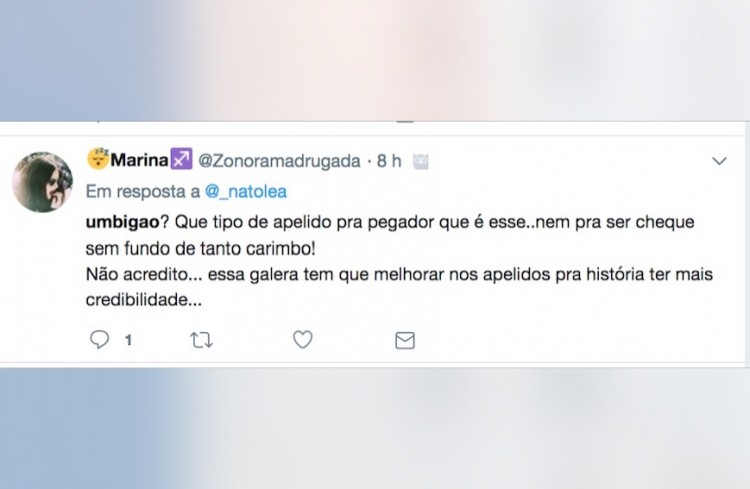Click the display name Marina
Screen dimensions: 750x489
(139, 160)
